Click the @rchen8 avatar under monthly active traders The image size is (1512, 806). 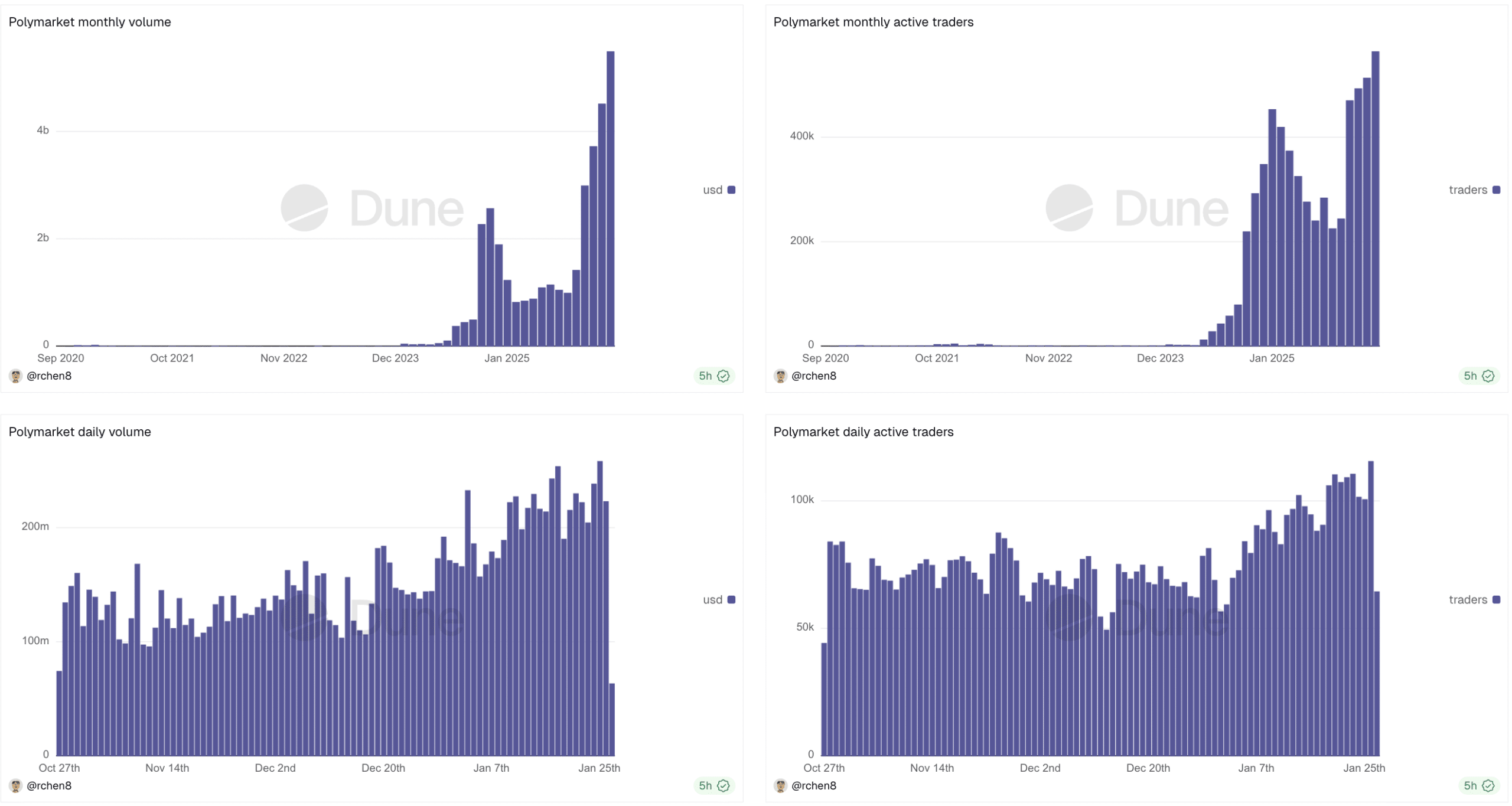coord(781,376)
